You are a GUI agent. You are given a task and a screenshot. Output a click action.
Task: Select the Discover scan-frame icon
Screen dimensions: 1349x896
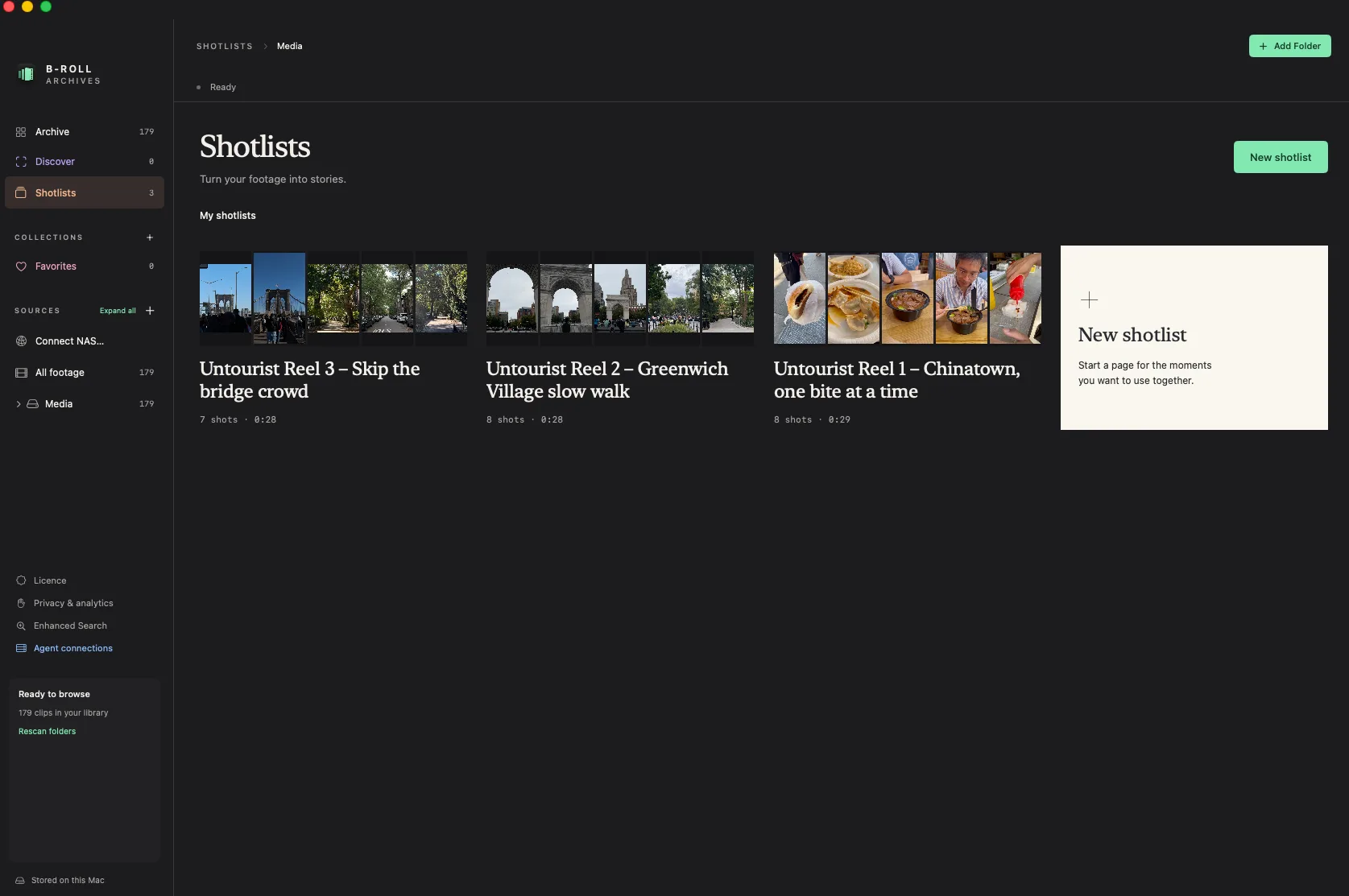21,162
